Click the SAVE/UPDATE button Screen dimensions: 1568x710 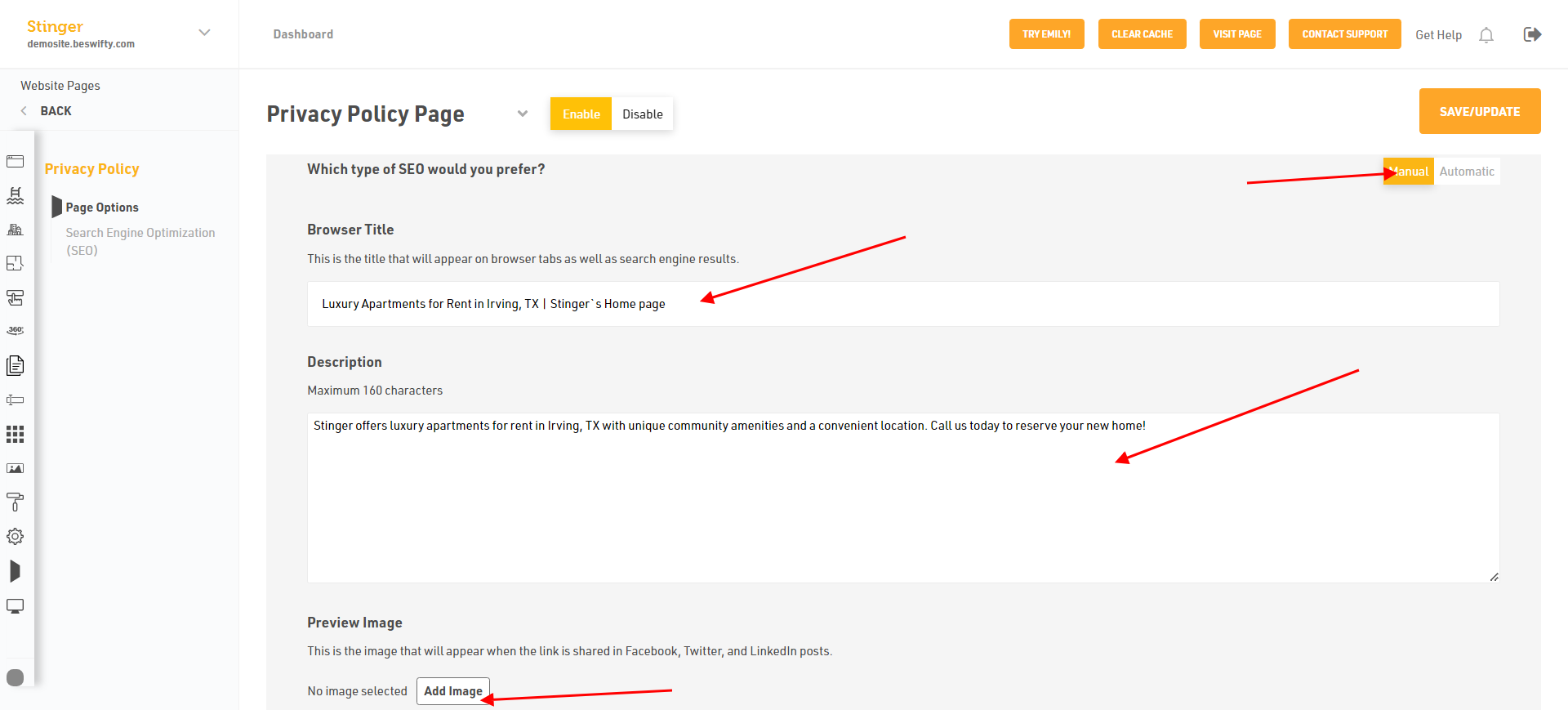tap(1479, 111)
